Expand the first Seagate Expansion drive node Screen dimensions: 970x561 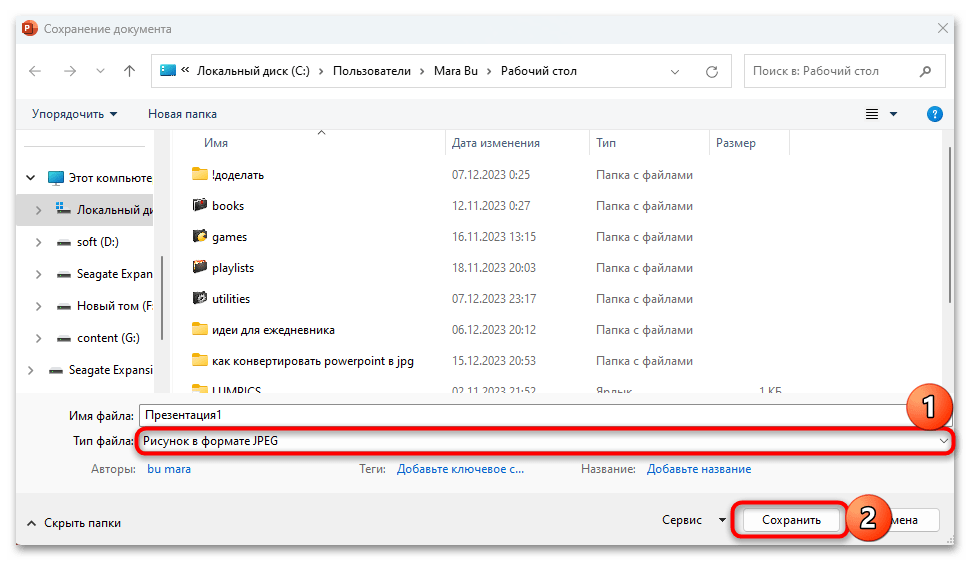tap(38, 274)
